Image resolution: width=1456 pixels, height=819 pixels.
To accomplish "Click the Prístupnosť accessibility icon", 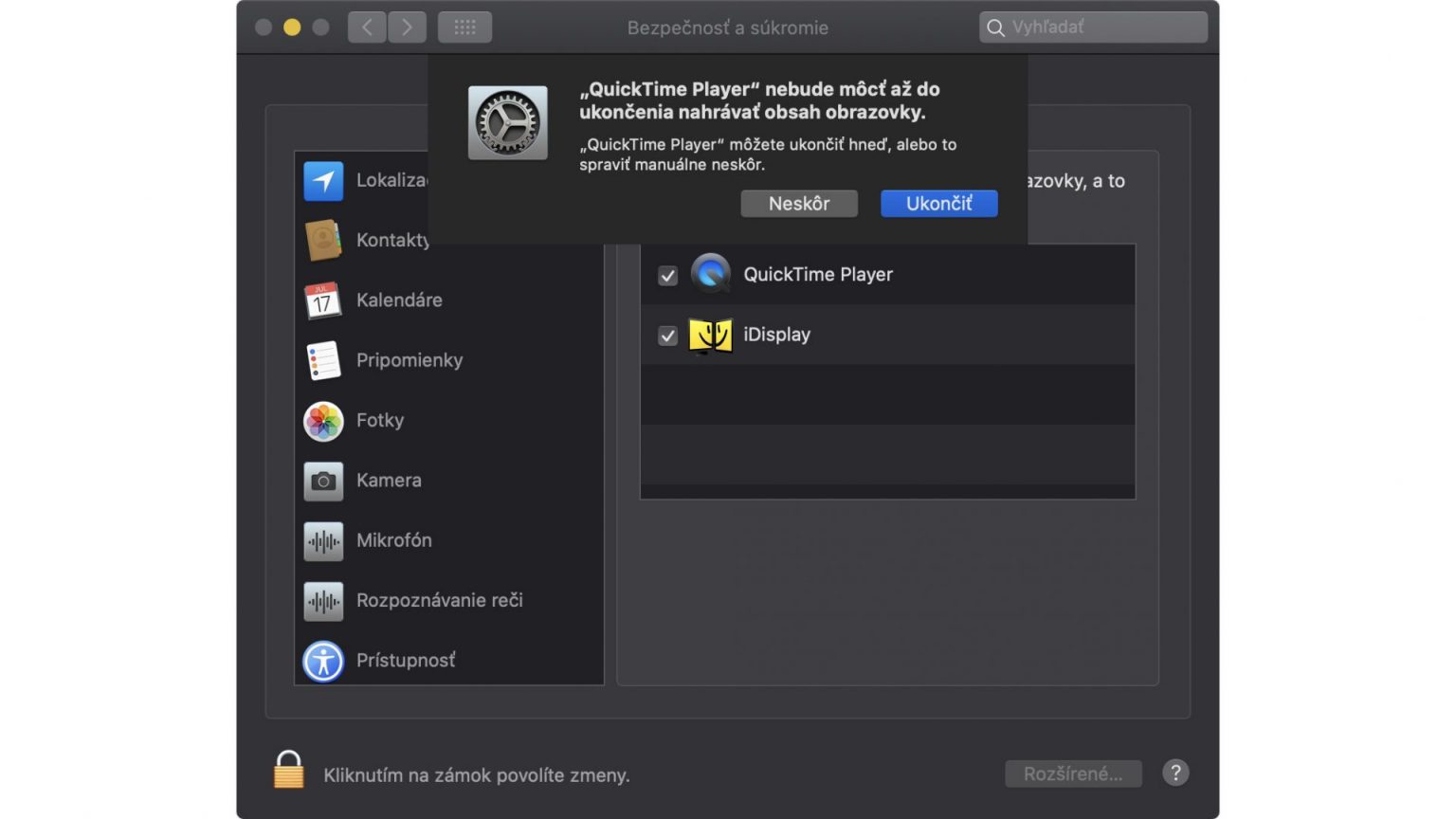I will point(323,661).
